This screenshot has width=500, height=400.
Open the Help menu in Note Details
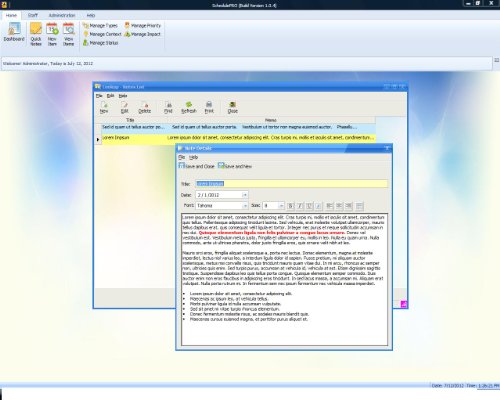click(x=194, y=157)
